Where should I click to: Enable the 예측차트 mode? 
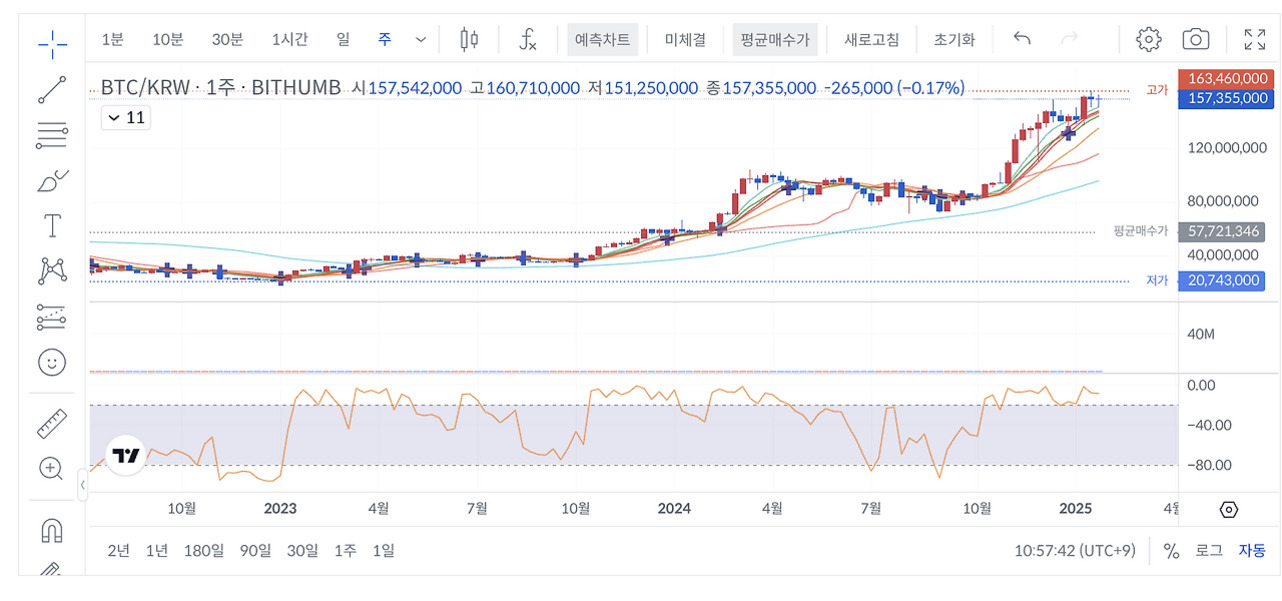[602, 40]
